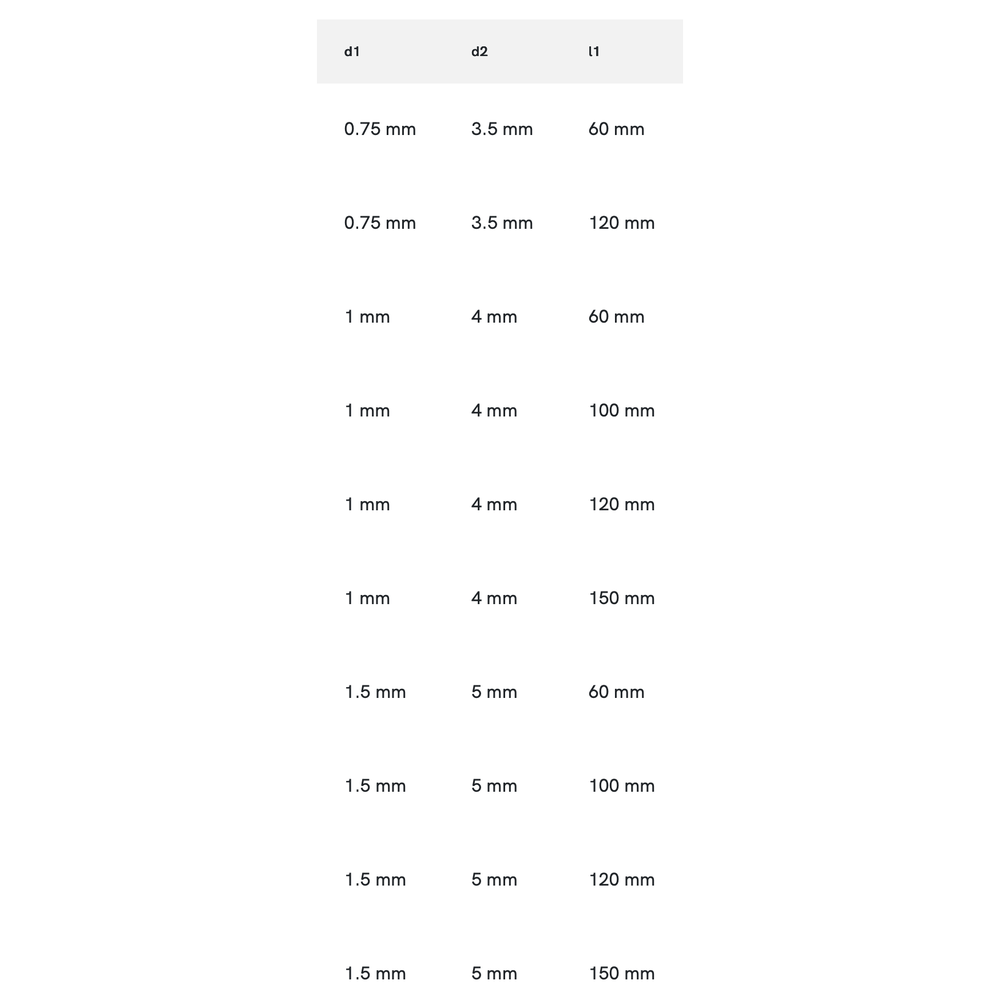Image resolution: width=1000 pixels, height=1000 pixels.
Task: Select 60 mm length in the 0.75 mm row
Action: (x=616, y=129)
